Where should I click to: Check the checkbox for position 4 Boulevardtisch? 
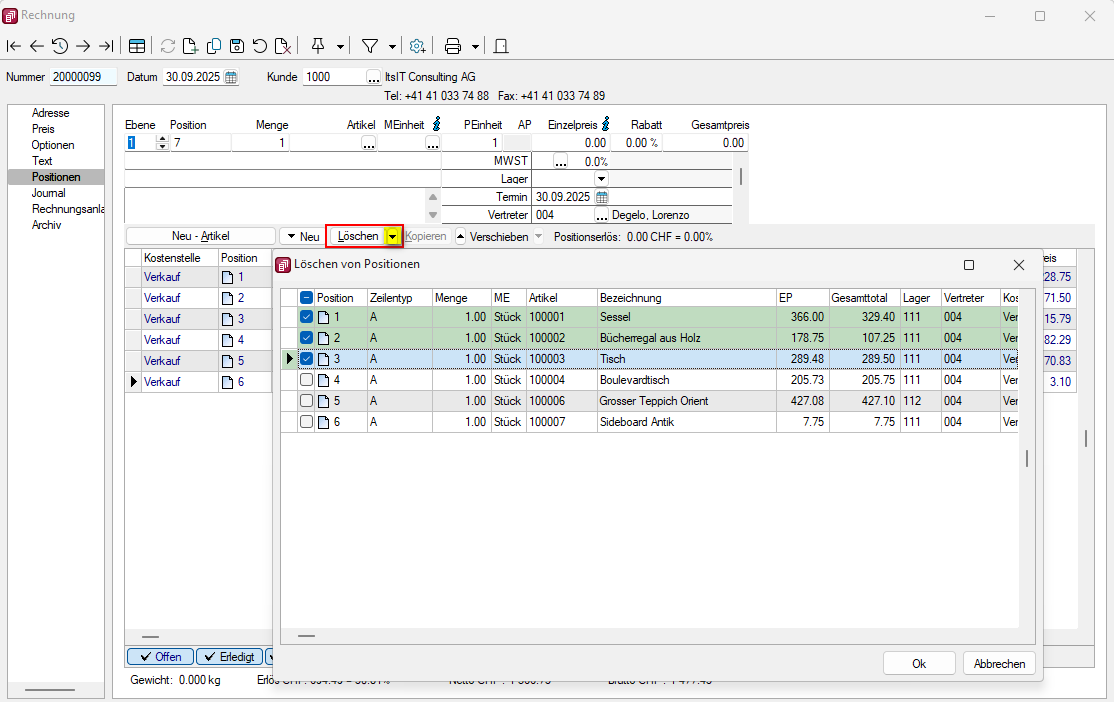click(307, 380)
